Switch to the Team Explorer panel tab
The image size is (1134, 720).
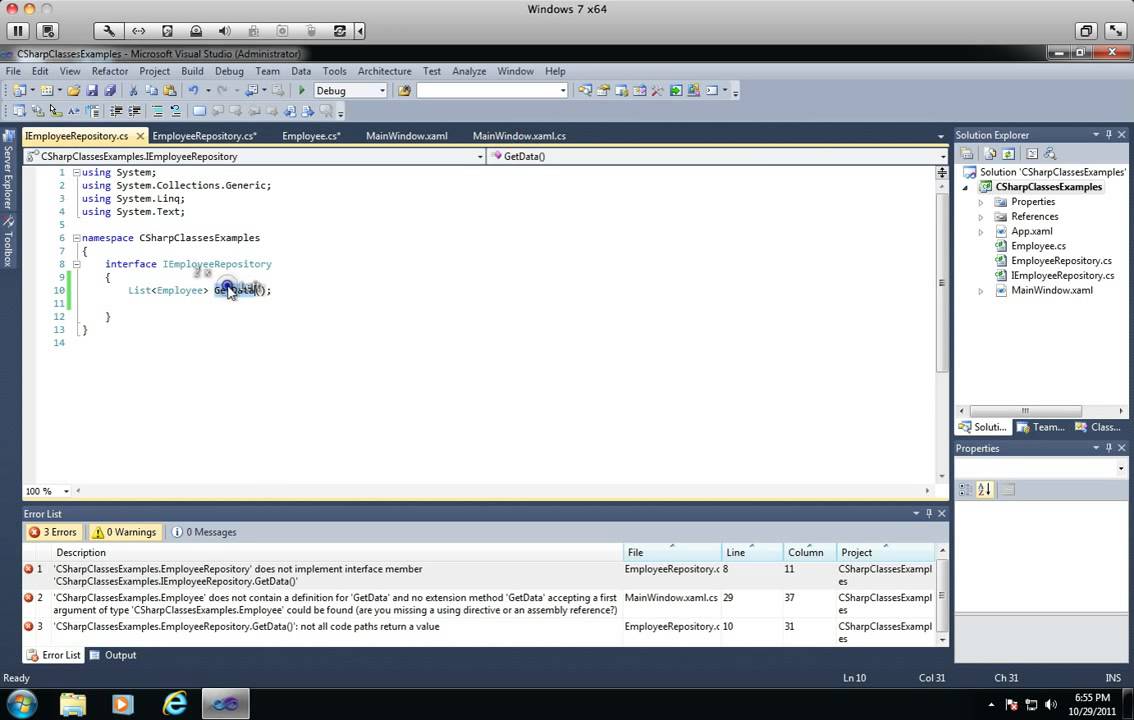tap(1040, 427)
